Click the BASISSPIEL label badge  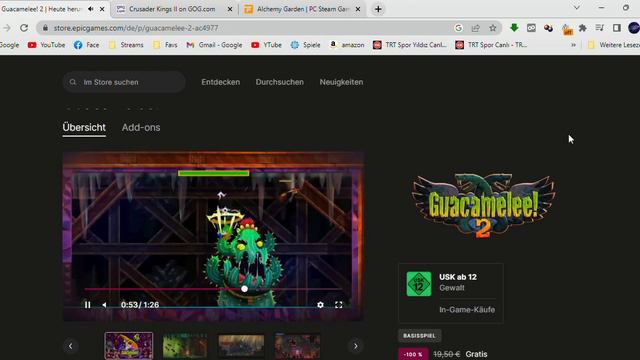coord(420,336)
